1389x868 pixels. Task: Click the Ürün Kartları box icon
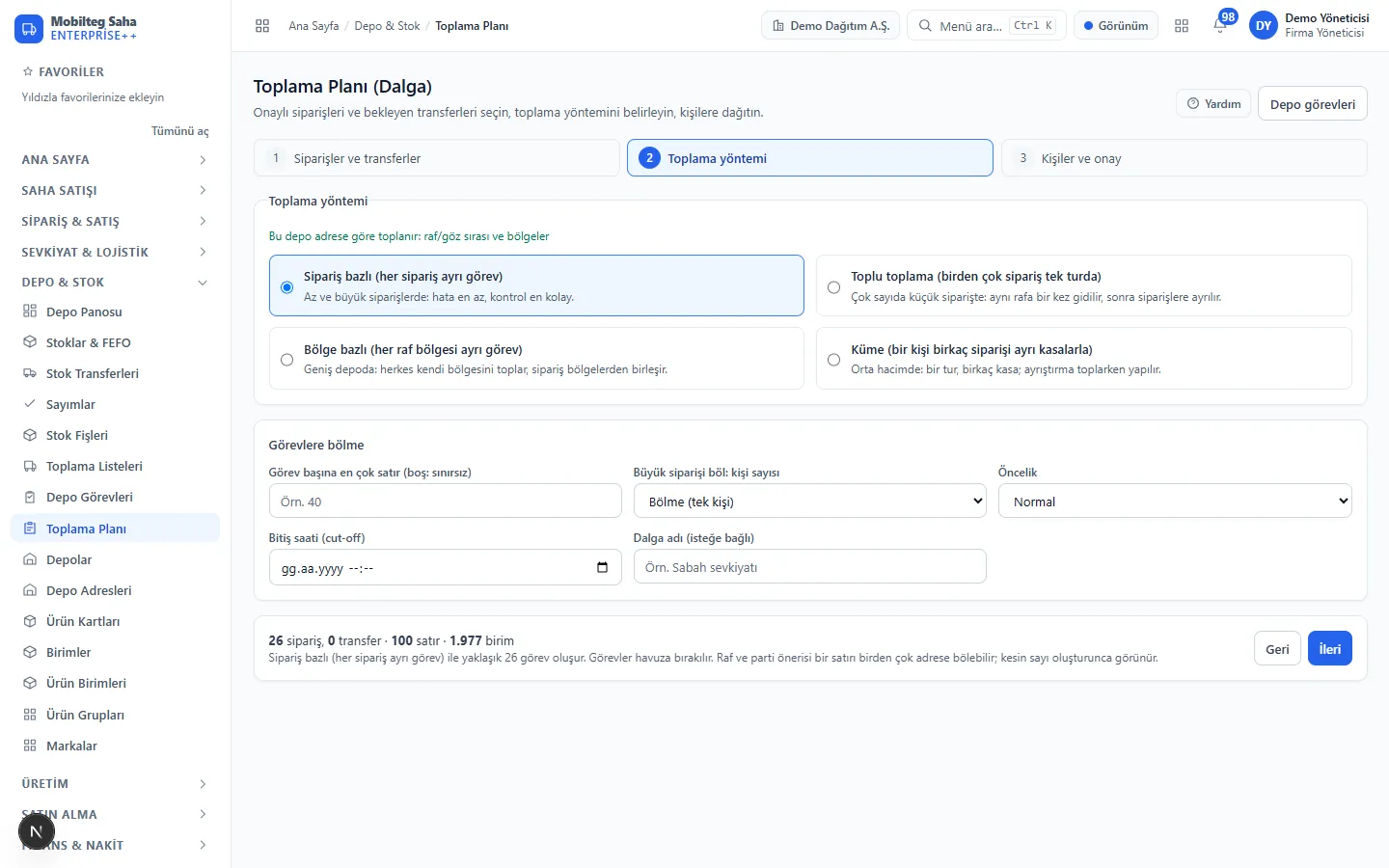click(30, 621)
